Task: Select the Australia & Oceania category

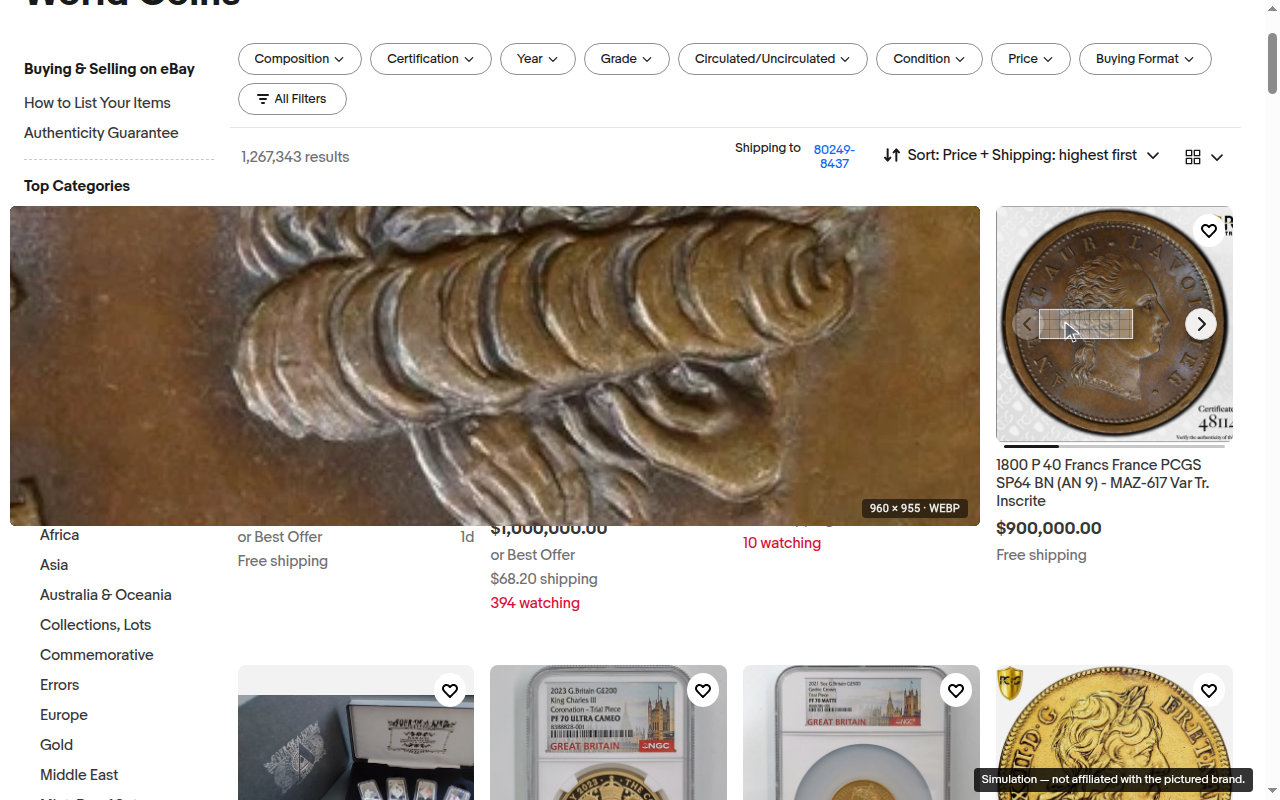Action: click(106, 595)
